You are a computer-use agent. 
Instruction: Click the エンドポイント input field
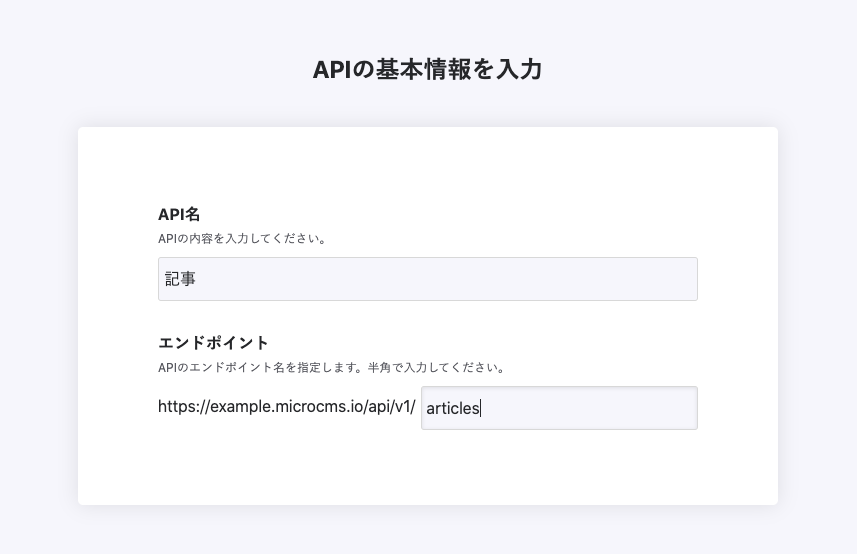click(x=559, y=408)
